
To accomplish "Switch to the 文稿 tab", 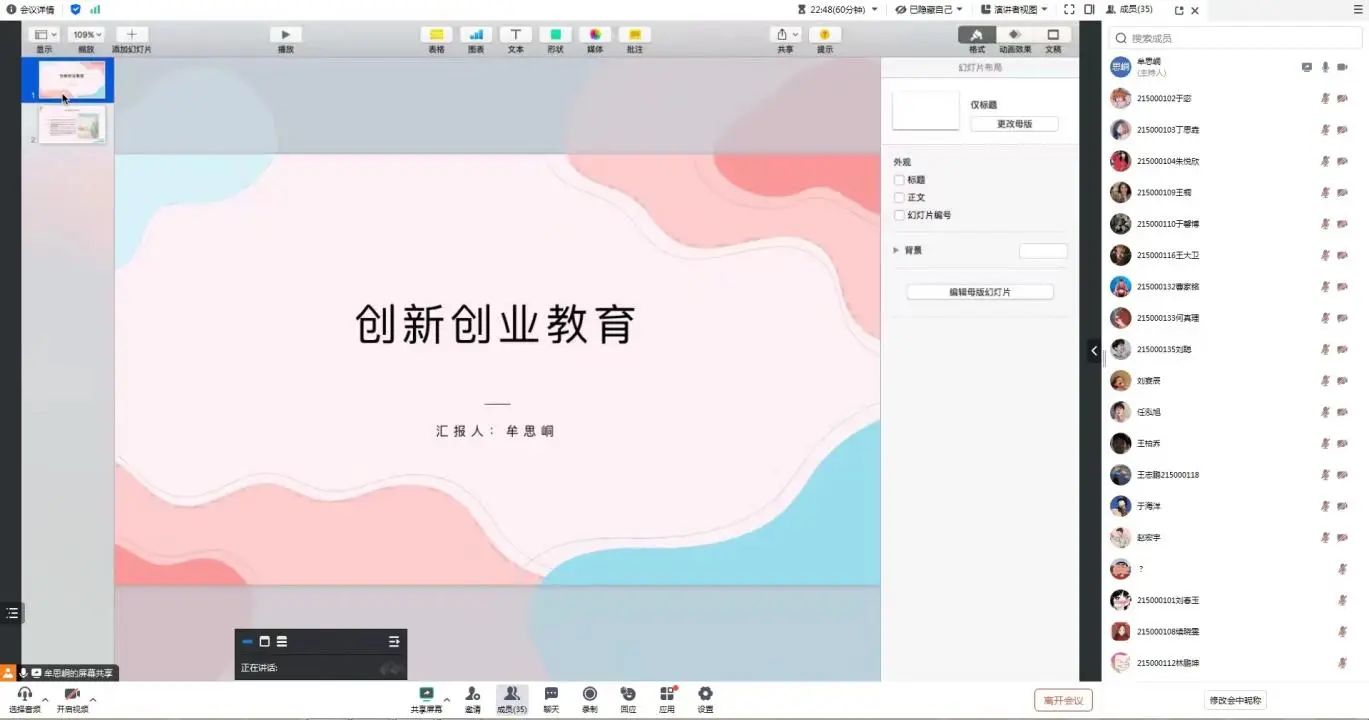I will pos(1053,35).
